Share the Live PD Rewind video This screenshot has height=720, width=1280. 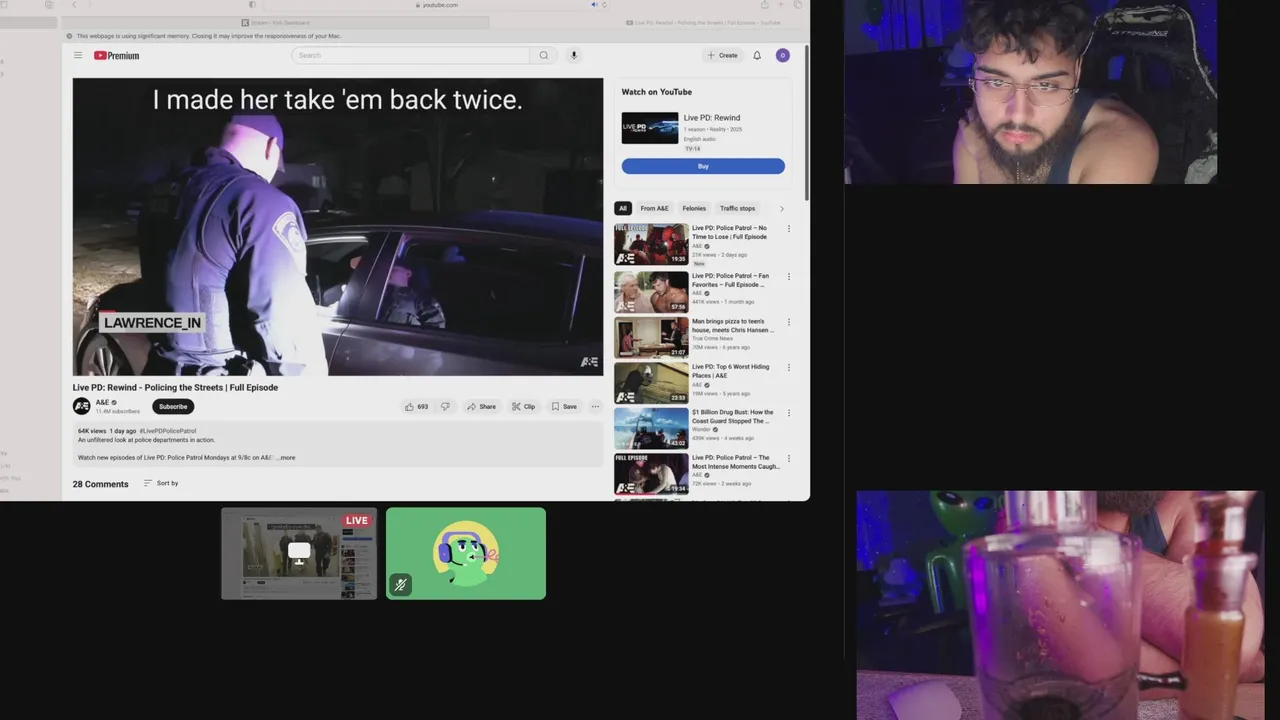[481, 406]
